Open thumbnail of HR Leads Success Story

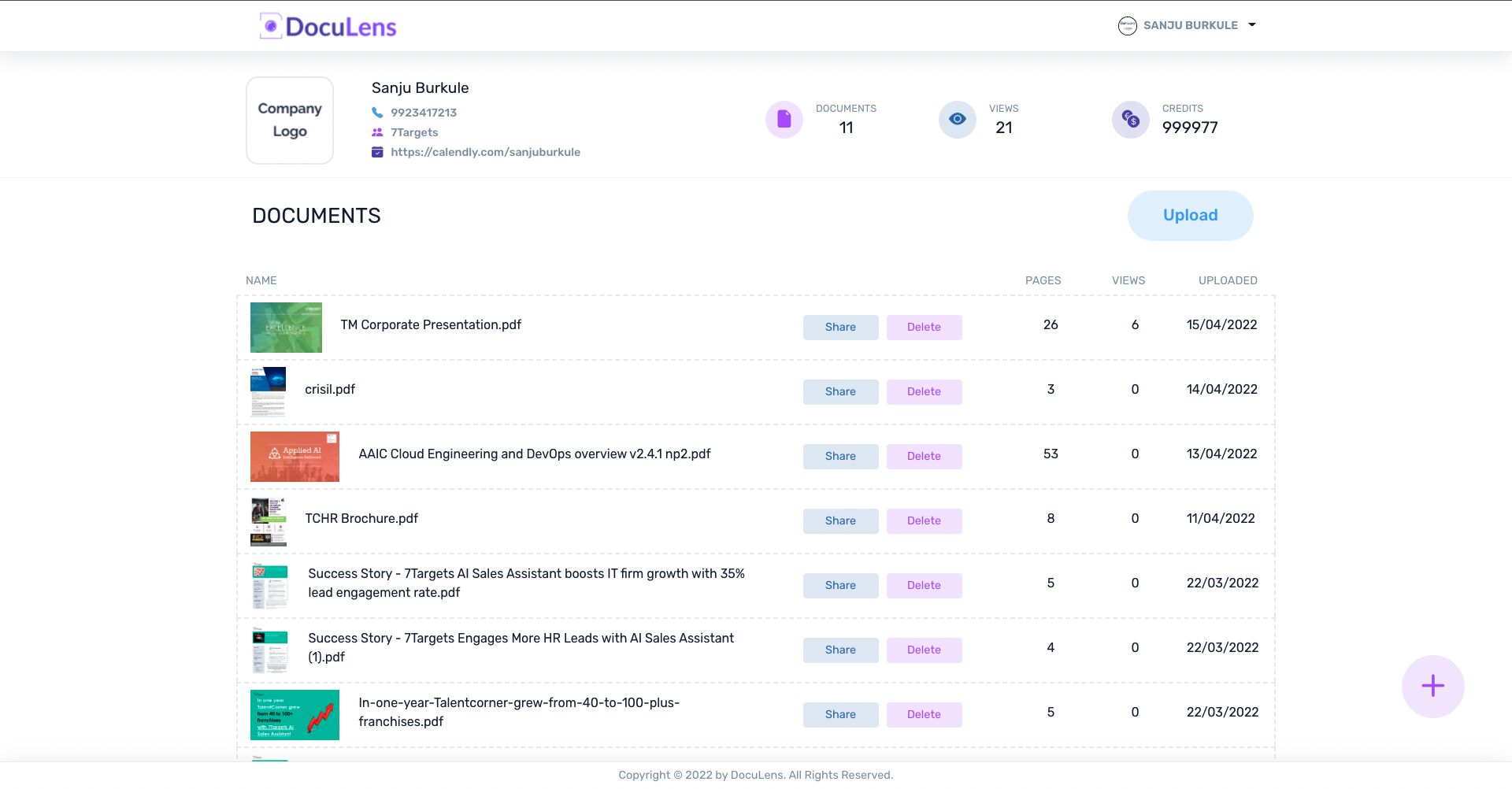[x=269, y=650]
